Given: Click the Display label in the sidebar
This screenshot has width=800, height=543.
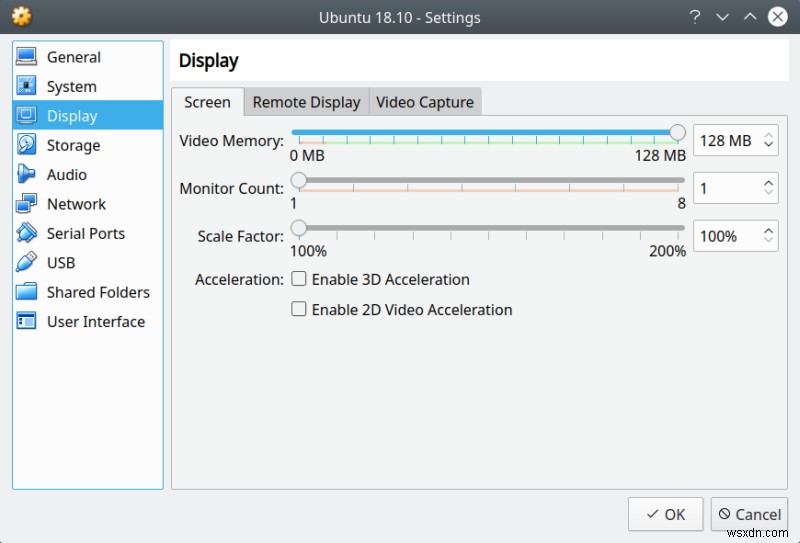Looking at the screenshot, I should pyautogui.click(x=72, y=116).
